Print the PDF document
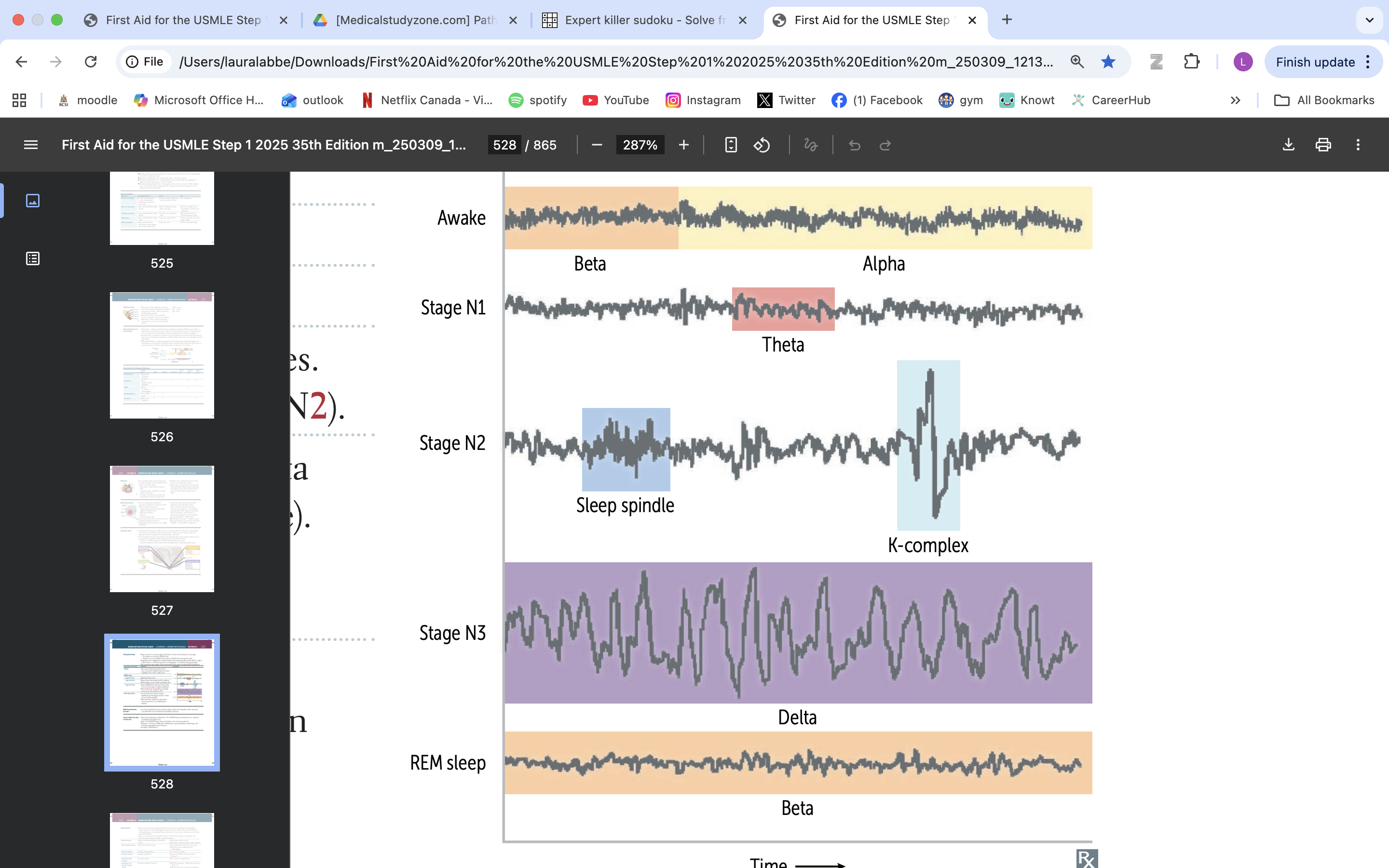The height and width of the screenshot is (868, 1389). click(1323, 145)
